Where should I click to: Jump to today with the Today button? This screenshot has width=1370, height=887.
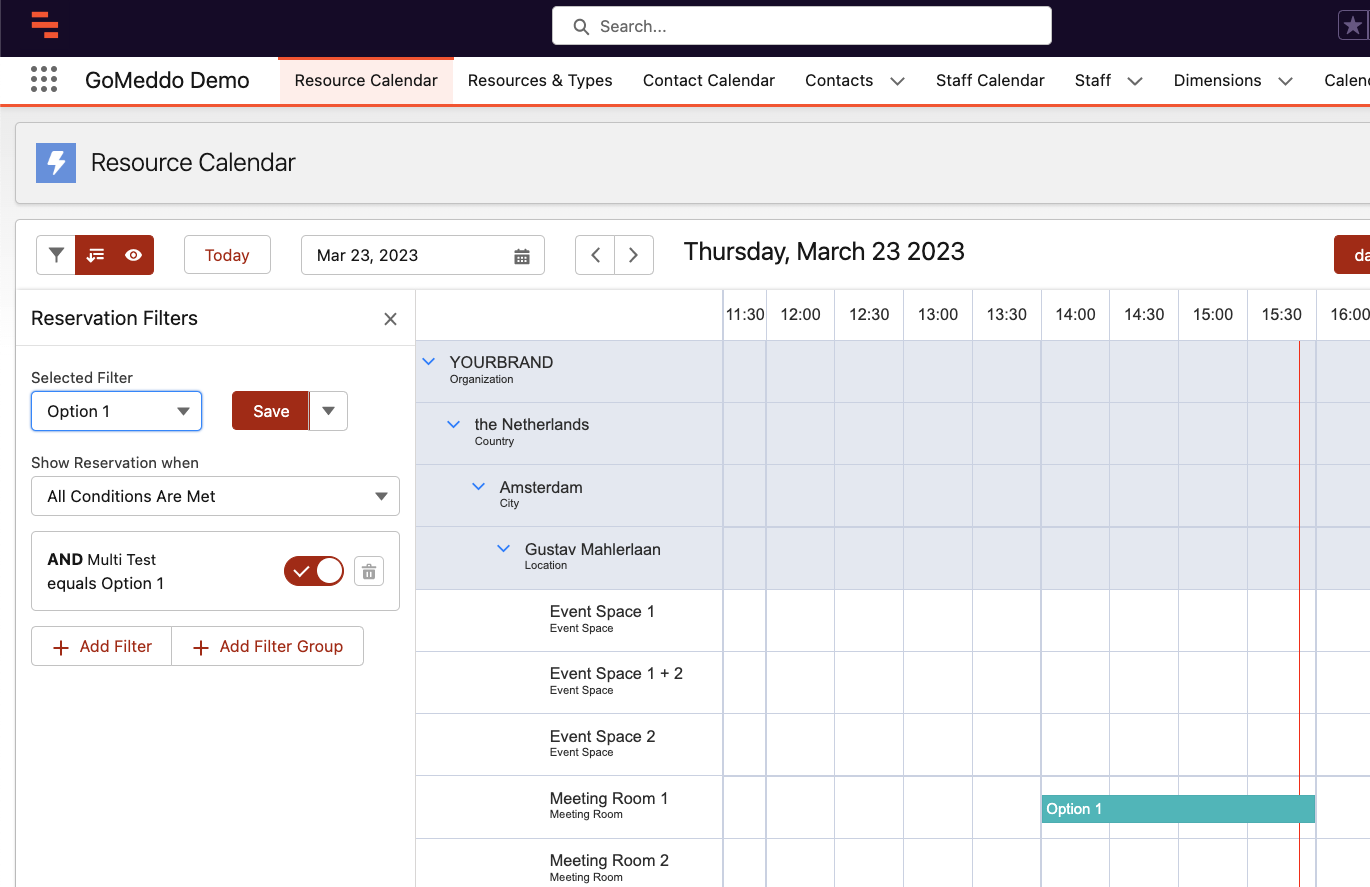[227, 255]
